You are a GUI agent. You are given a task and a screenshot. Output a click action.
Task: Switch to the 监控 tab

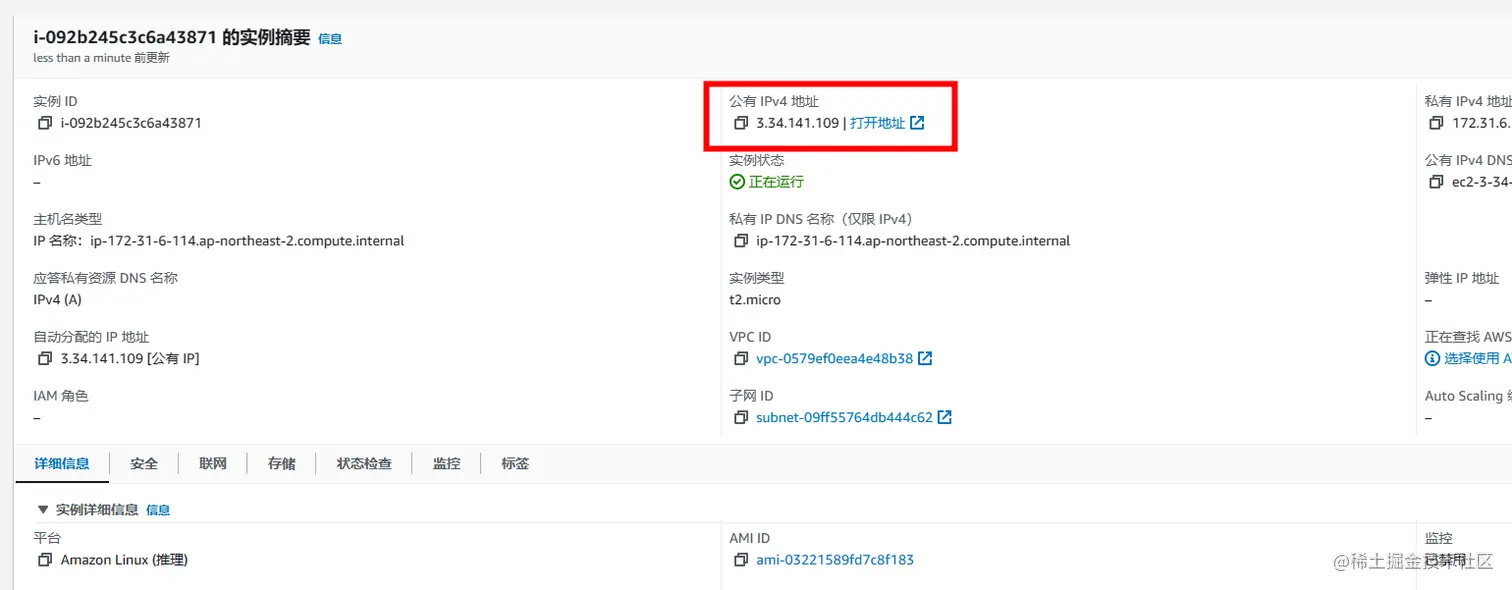447,464
